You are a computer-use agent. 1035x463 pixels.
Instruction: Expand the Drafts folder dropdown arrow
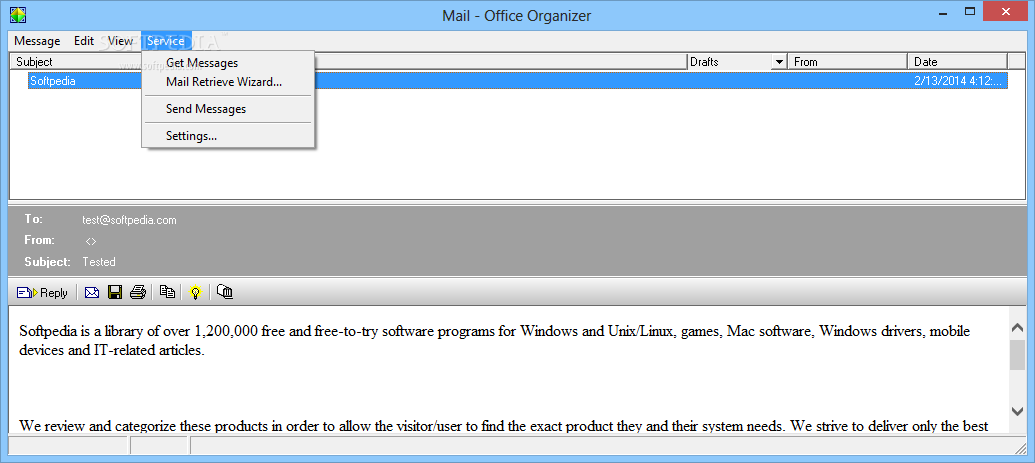pyautogui.click(x=780, y=62)
